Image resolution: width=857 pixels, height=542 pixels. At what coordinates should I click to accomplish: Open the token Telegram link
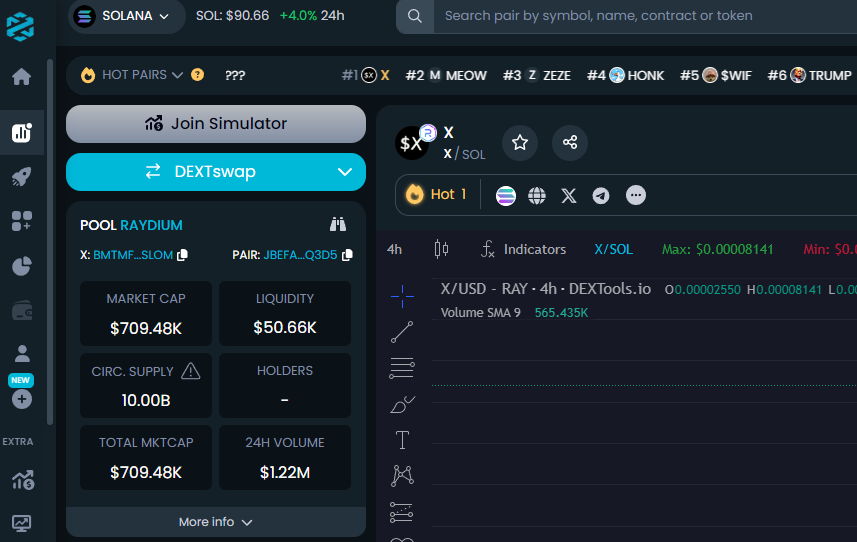pos(601,195)
